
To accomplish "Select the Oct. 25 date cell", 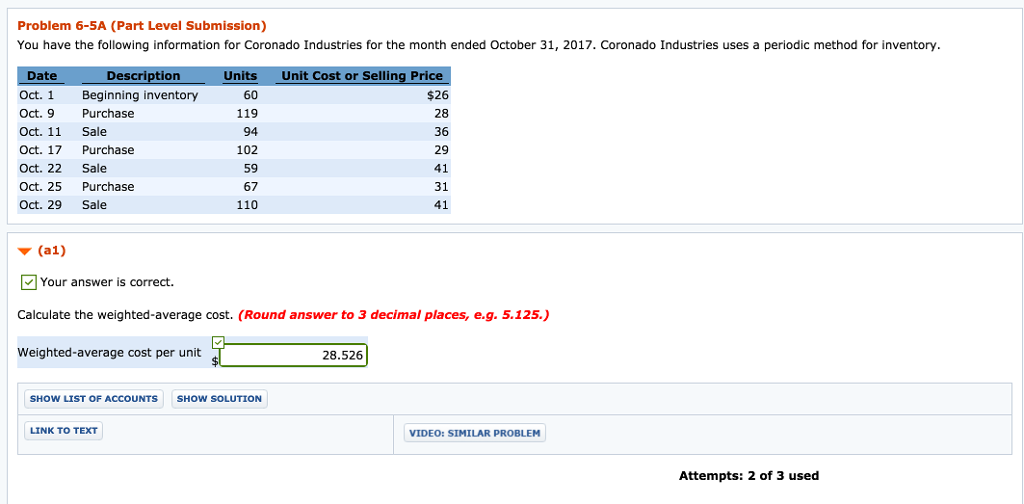I will click(x=41, y=186).
